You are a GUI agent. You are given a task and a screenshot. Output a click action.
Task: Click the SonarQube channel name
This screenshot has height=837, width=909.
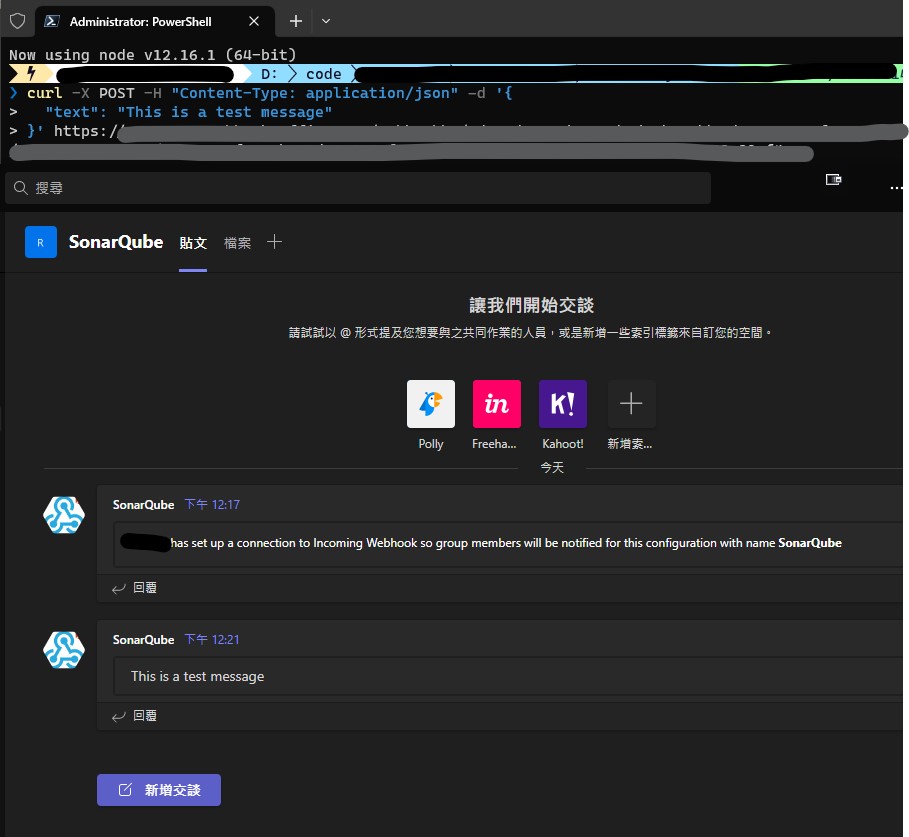(x=116, y=242)
